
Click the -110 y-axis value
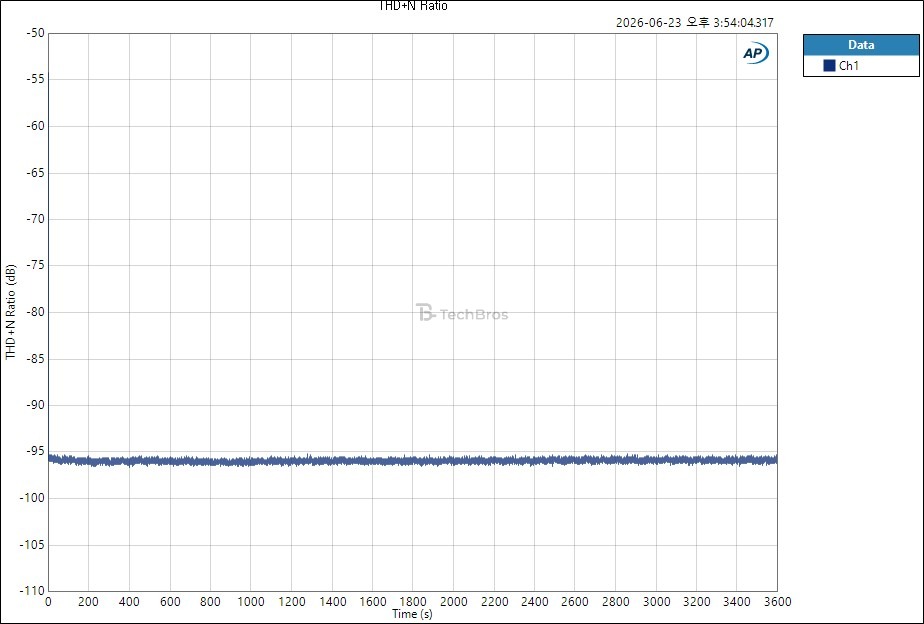coord(32,590)
